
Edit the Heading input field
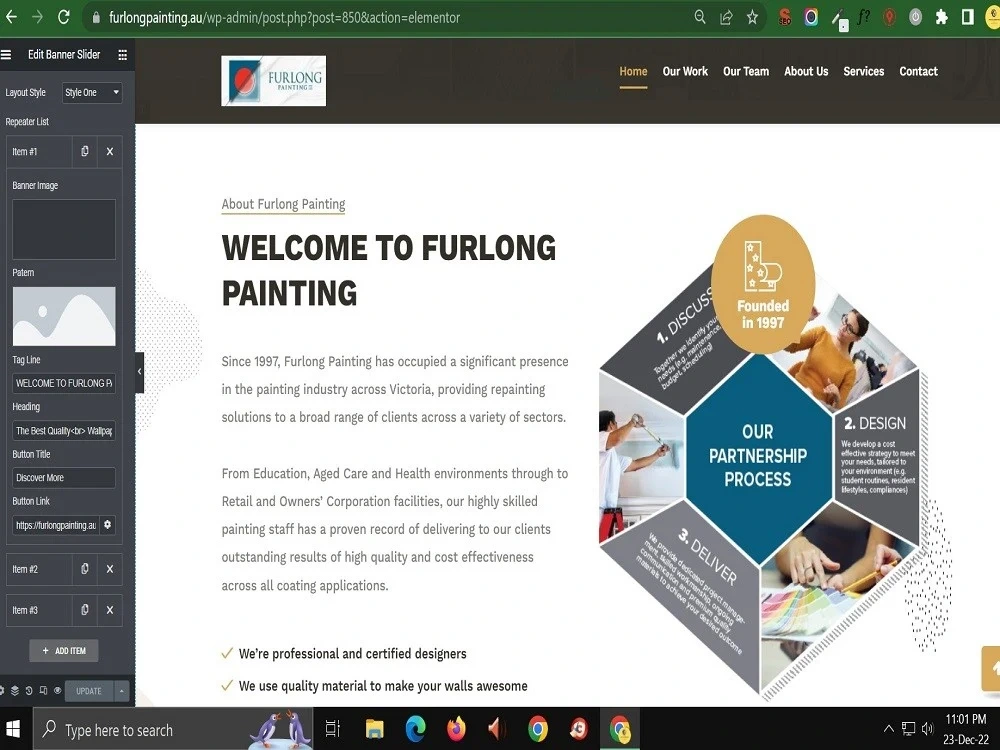[x=64, y=430]
